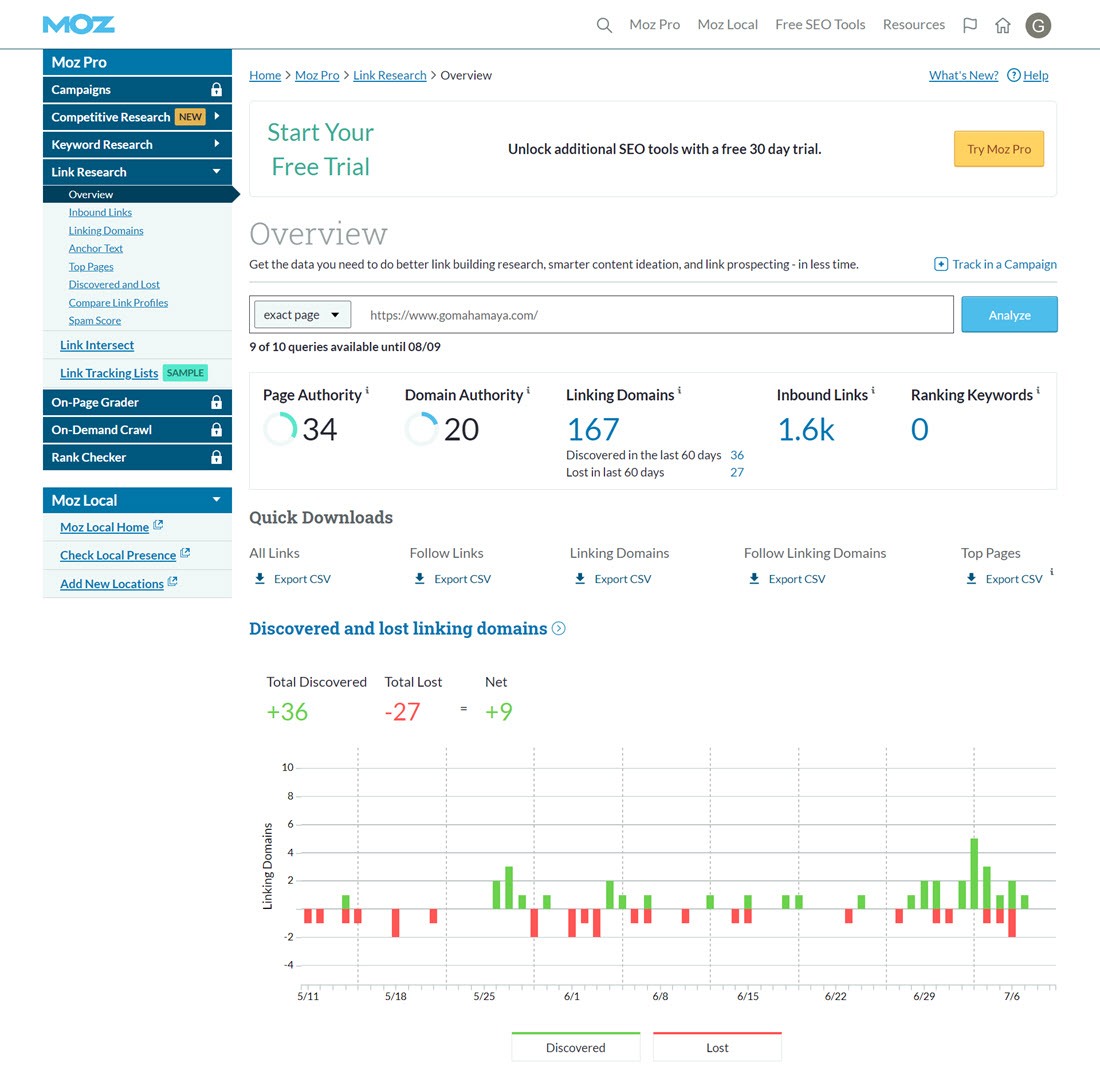Click the 36 discovered domains number link
Screen dimensions: 1100x1071
click(x=737, y=455)
